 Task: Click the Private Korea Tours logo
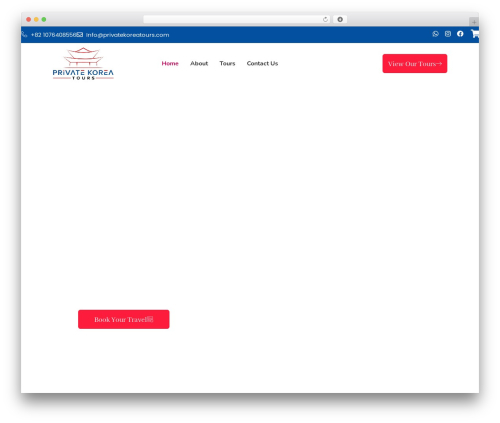pyautogui.click(x=83, y=63)
